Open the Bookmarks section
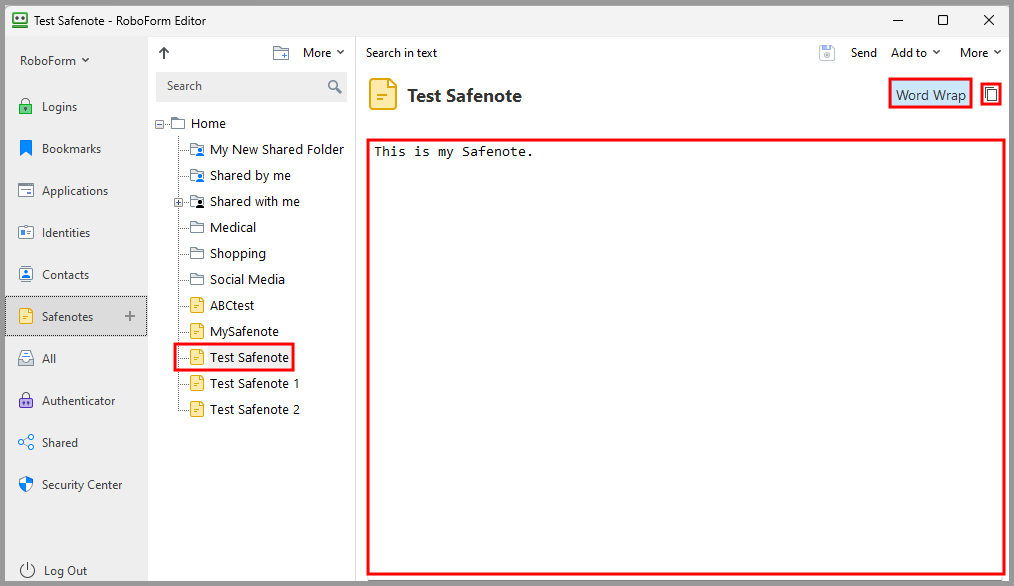The height and width of the screenshot is (586, 1014). 76,149
